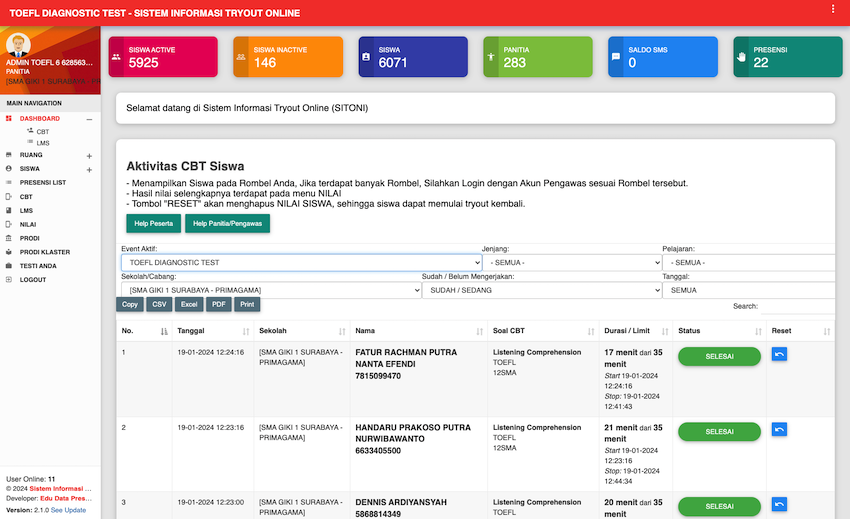This screenshot has height=519, width=850.
Task: Select Logout from main navigation
Action: (x=33, y=280)
